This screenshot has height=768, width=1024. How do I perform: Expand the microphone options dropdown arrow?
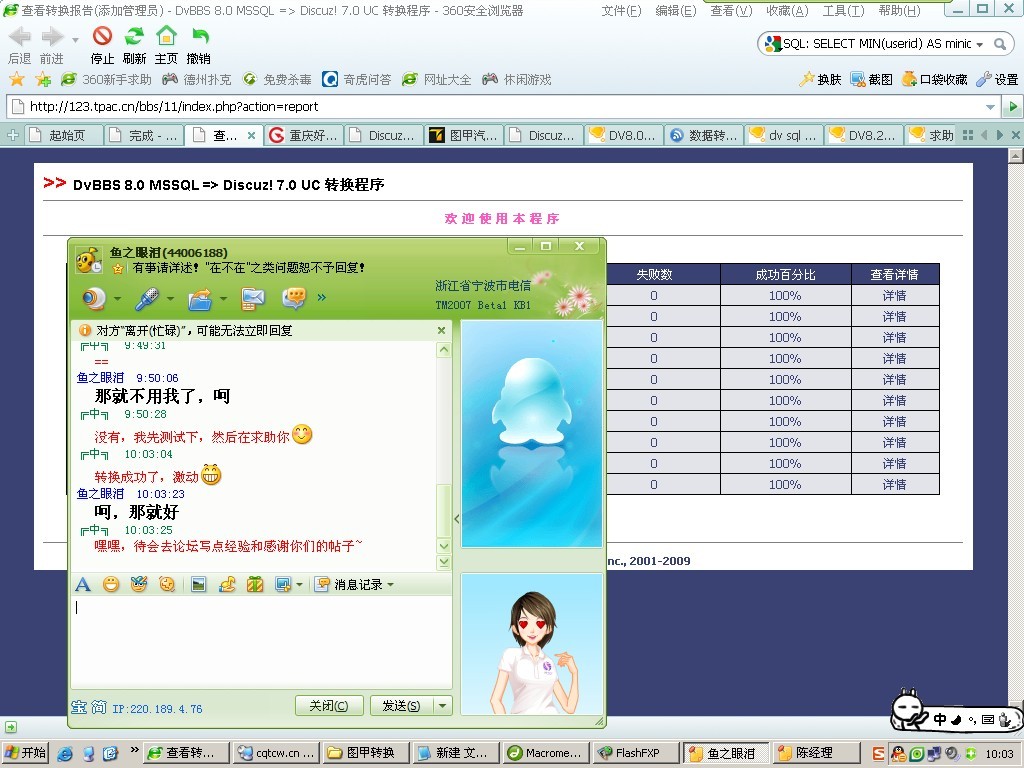tap(170, 299)
